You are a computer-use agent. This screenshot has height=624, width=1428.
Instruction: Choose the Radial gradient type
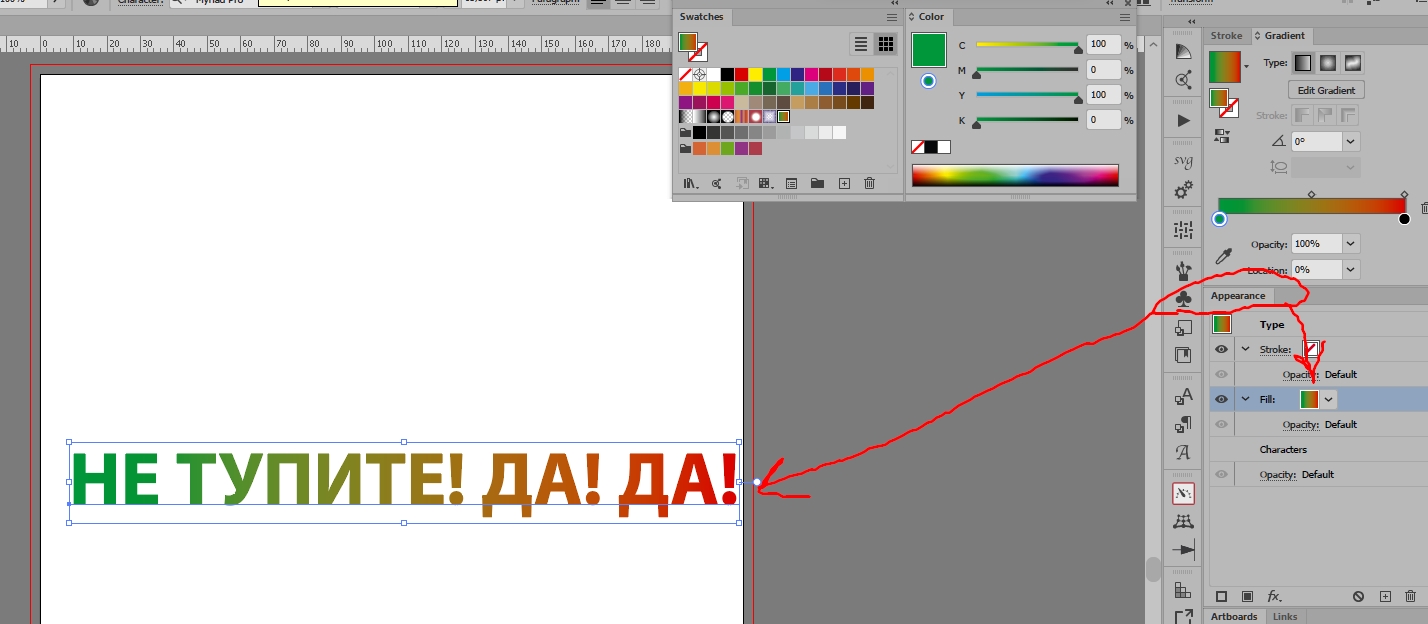1328,63
